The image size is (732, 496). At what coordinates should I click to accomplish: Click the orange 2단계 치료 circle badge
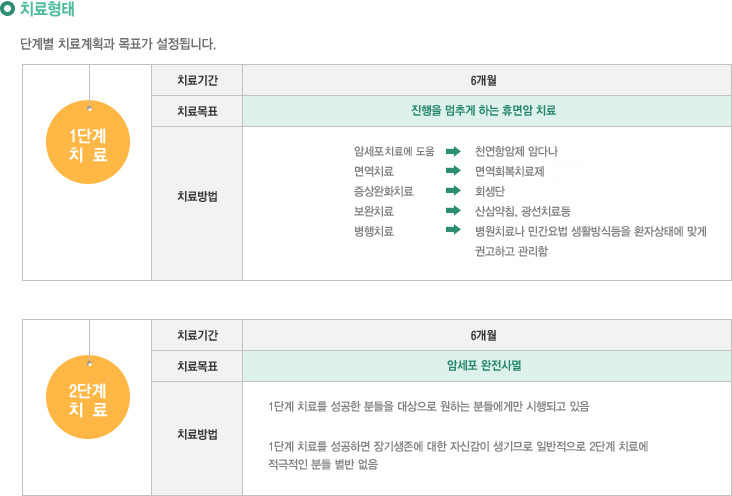tap(88, 397)
